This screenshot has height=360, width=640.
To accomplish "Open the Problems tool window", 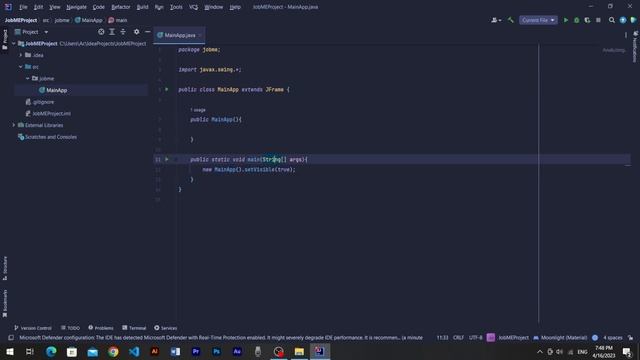I will (101, 328).
